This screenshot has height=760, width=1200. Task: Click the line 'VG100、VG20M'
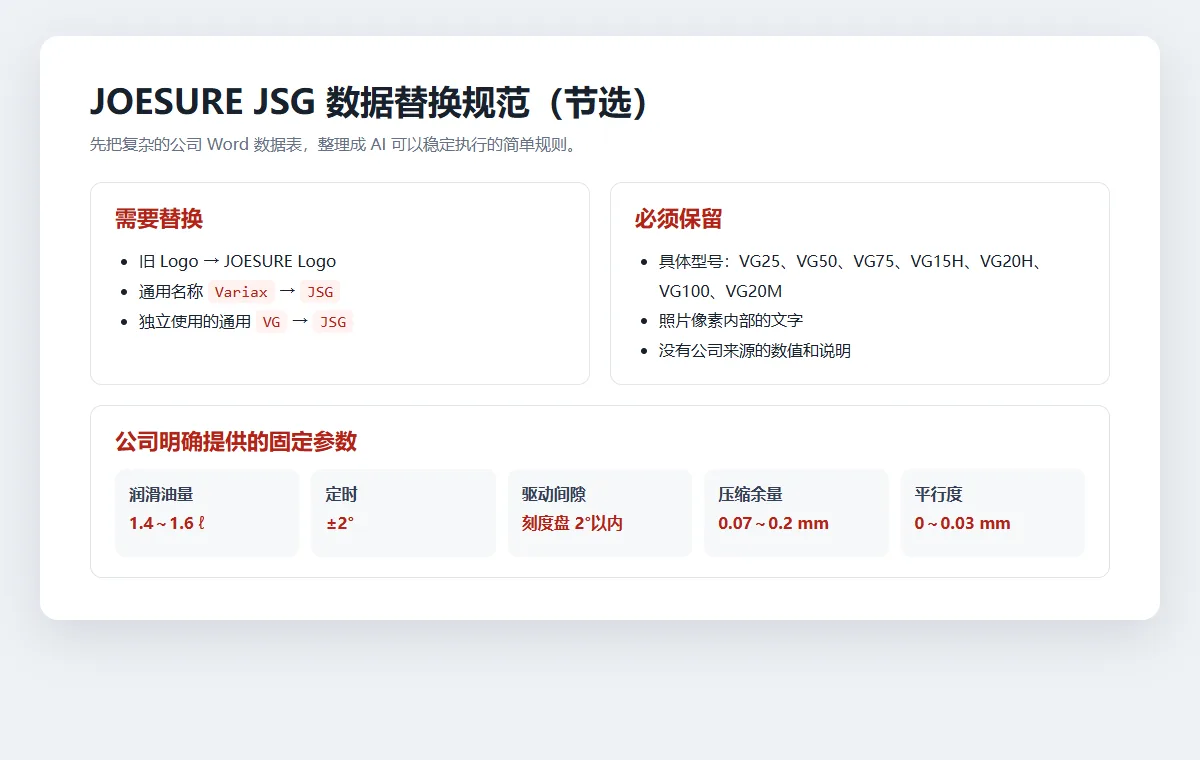[x=720, y=291]
